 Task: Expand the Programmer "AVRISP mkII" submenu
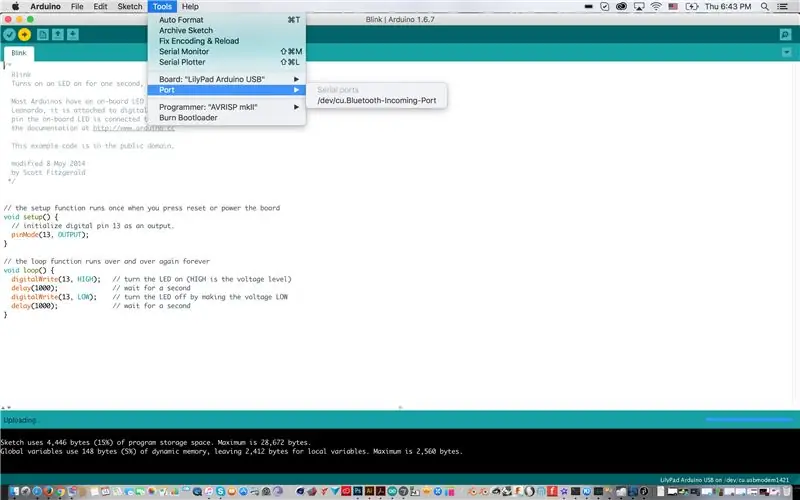[x=227, y=107]
